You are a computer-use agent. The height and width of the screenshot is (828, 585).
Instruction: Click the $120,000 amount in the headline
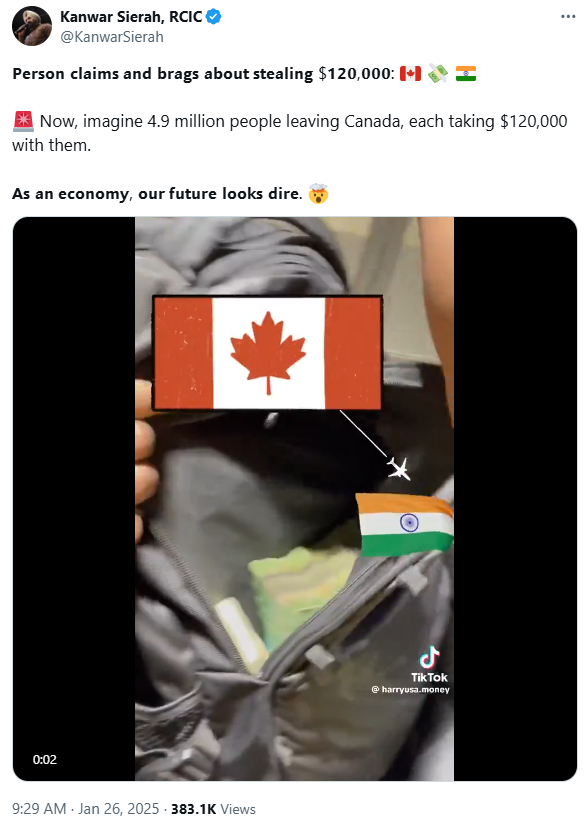[354, 73]
